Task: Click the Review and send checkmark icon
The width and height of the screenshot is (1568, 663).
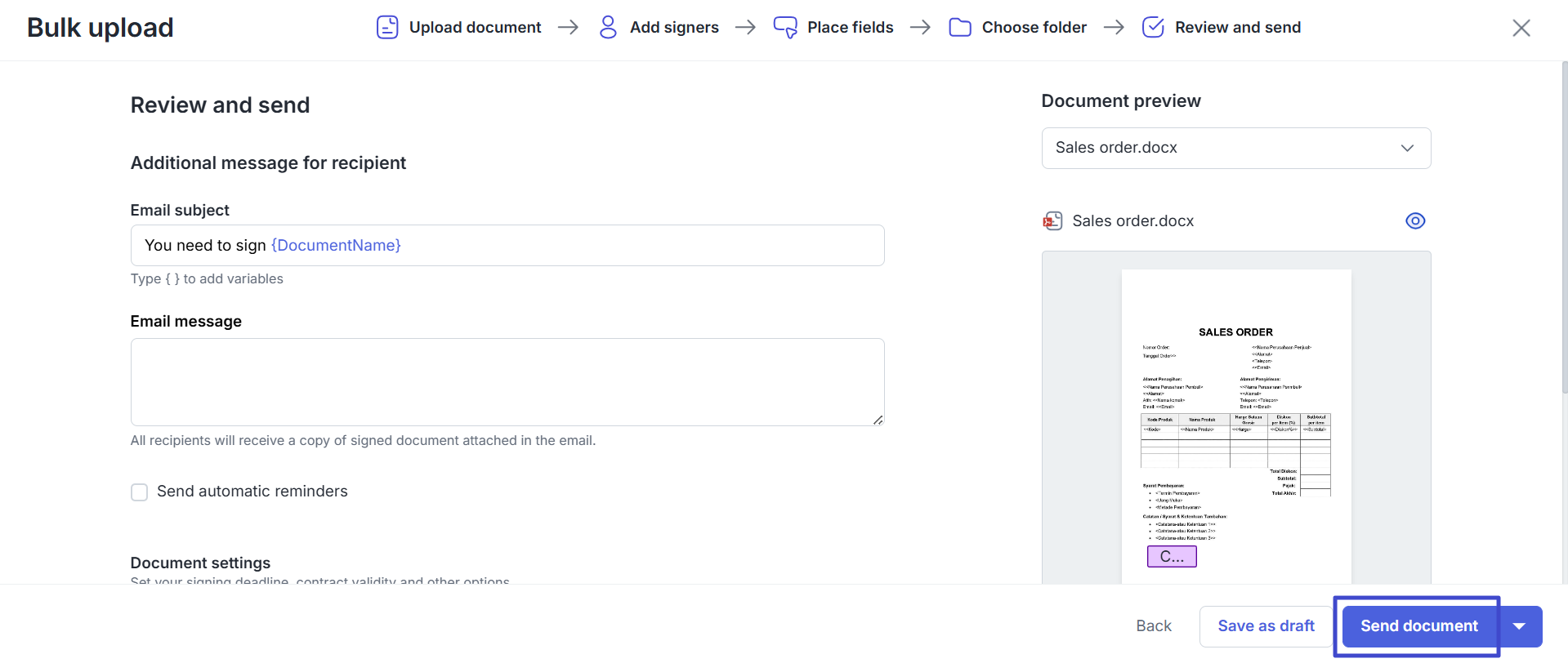Action: (x=1153, y=27)
